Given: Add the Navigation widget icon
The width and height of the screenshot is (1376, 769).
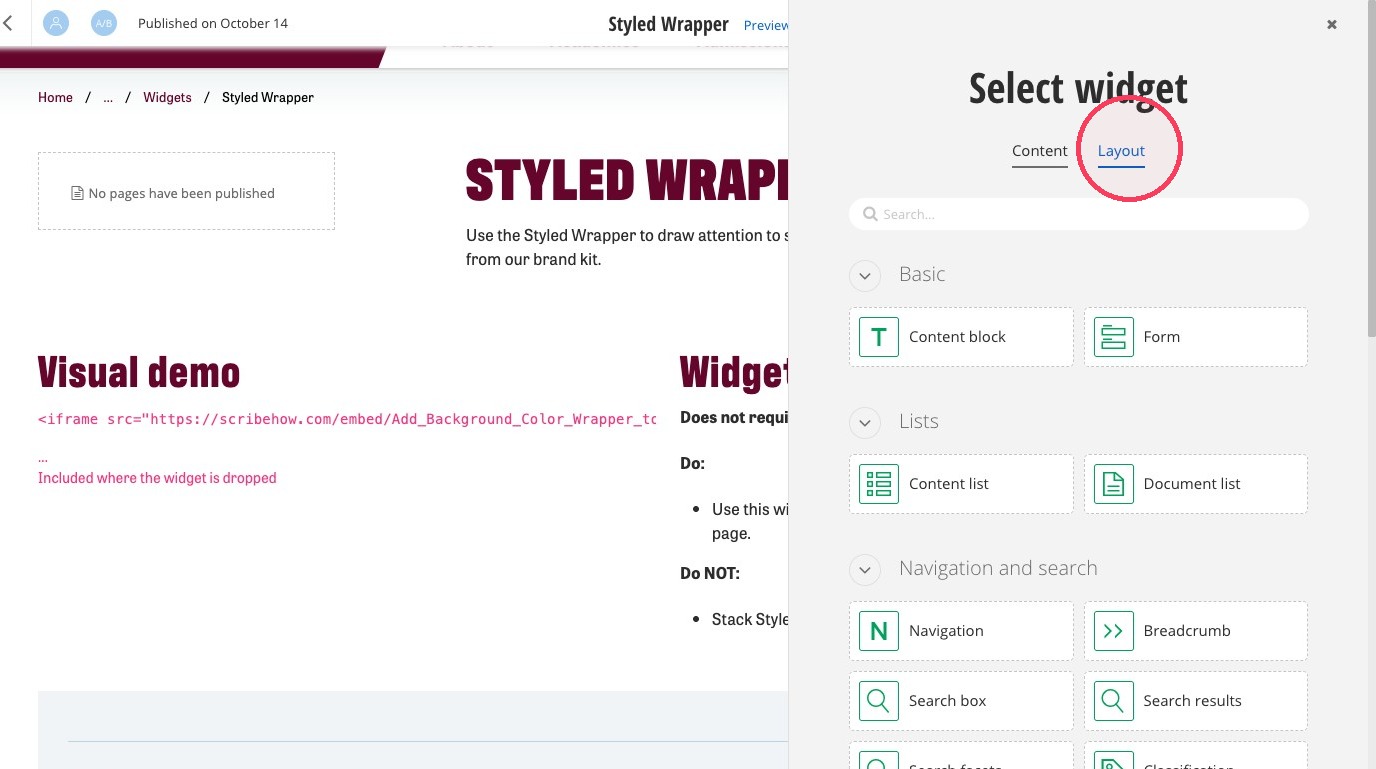Looking at the screenshot, I should pos(879,631).
